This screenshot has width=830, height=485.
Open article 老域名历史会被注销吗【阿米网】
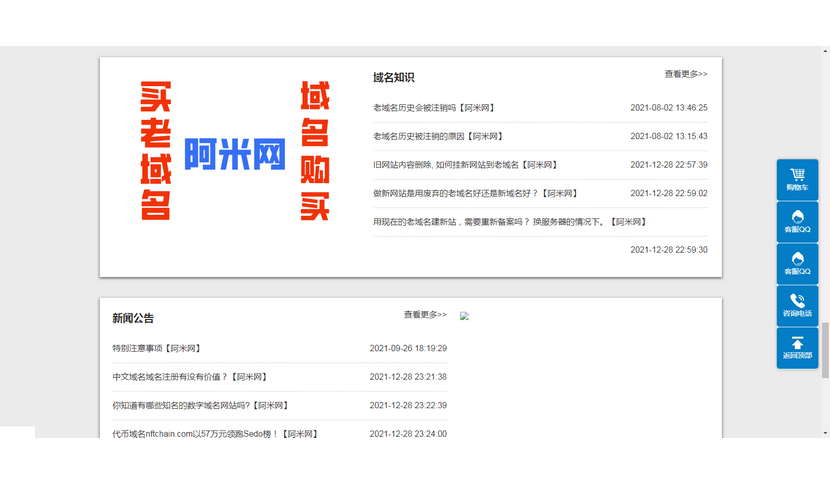(x=434, y=108)
